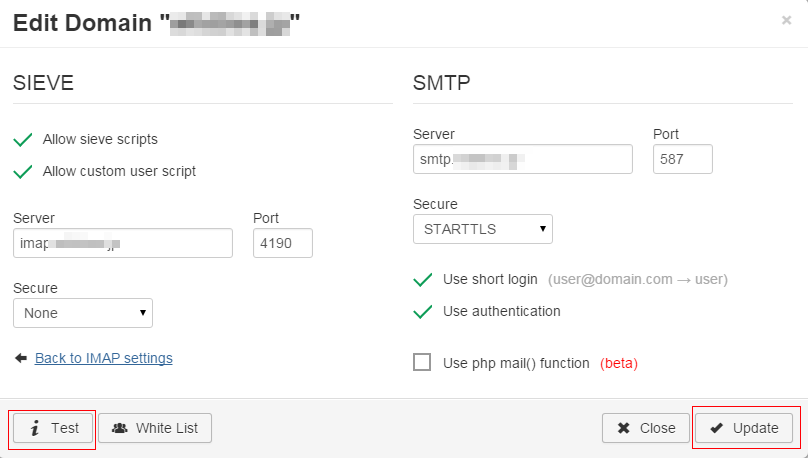808x458 pixels.
Task: Click the info icon on Test button
Action: click(x=35, y=428)
